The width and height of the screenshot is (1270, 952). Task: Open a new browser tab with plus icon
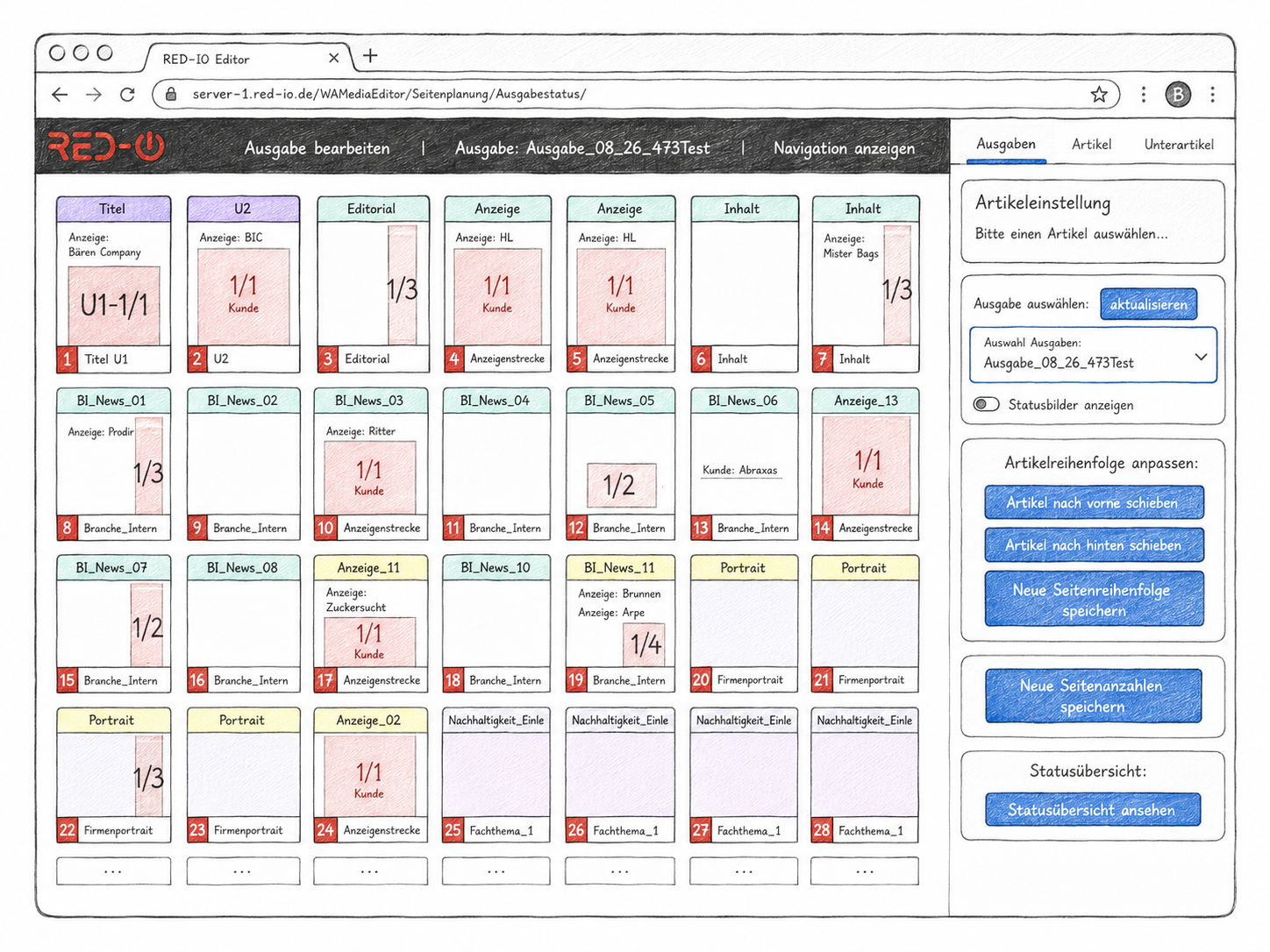(x=370, y=56)
